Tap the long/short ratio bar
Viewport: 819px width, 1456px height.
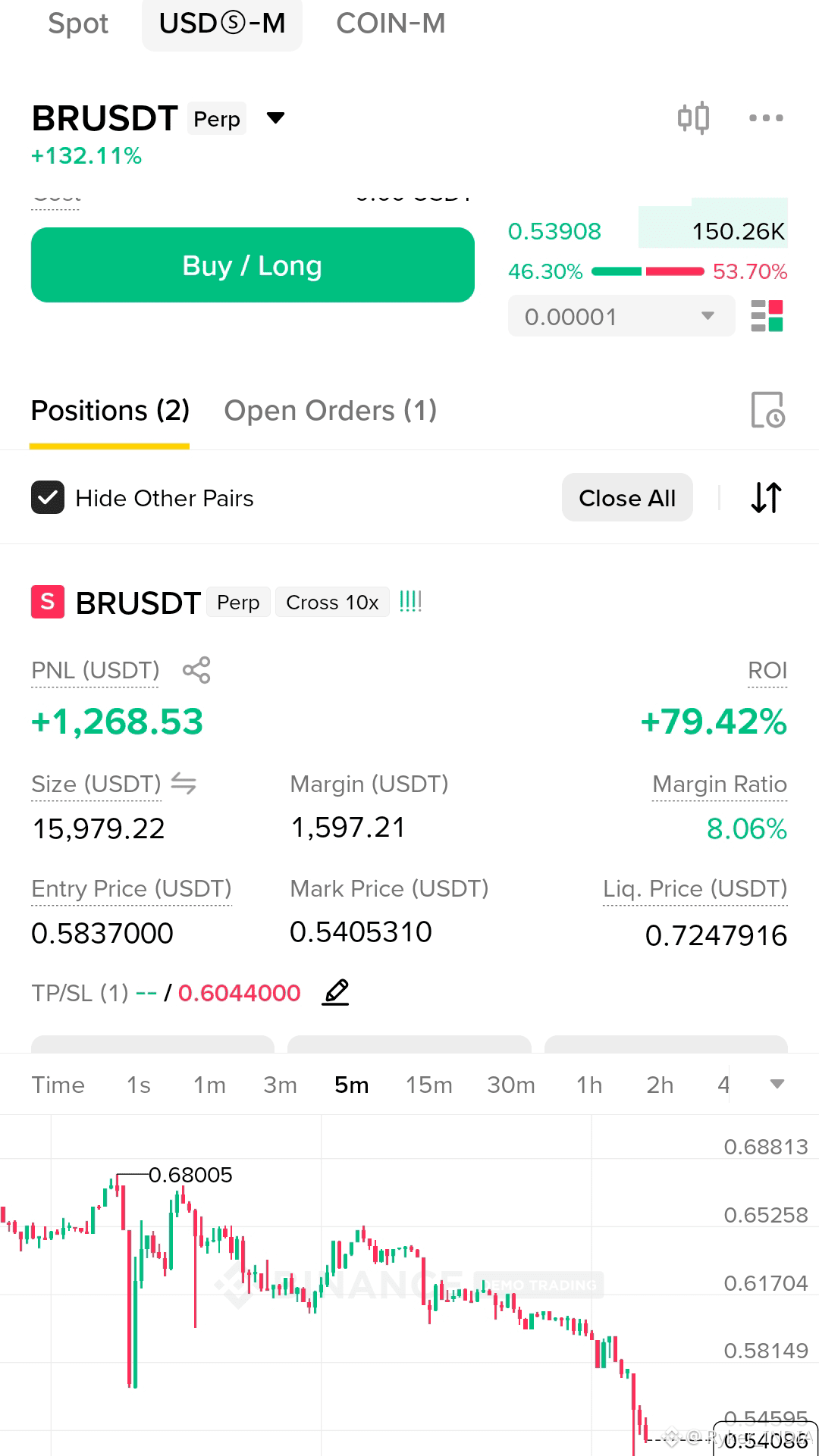[648, 271]
